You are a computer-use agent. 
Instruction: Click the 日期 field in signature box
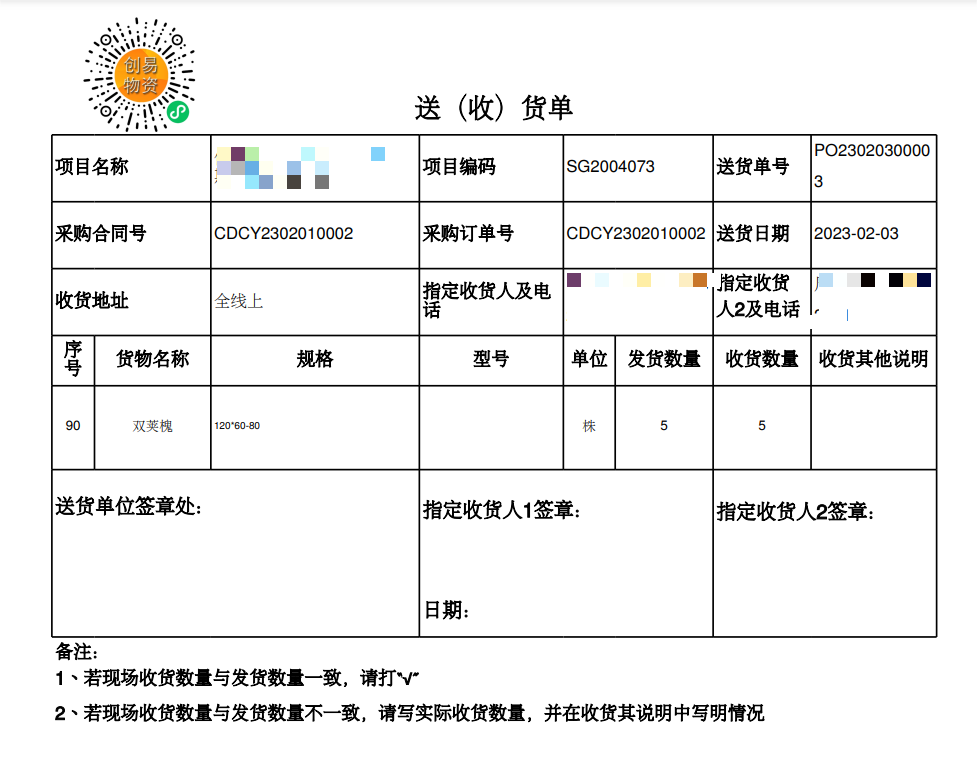pos(447,610)
